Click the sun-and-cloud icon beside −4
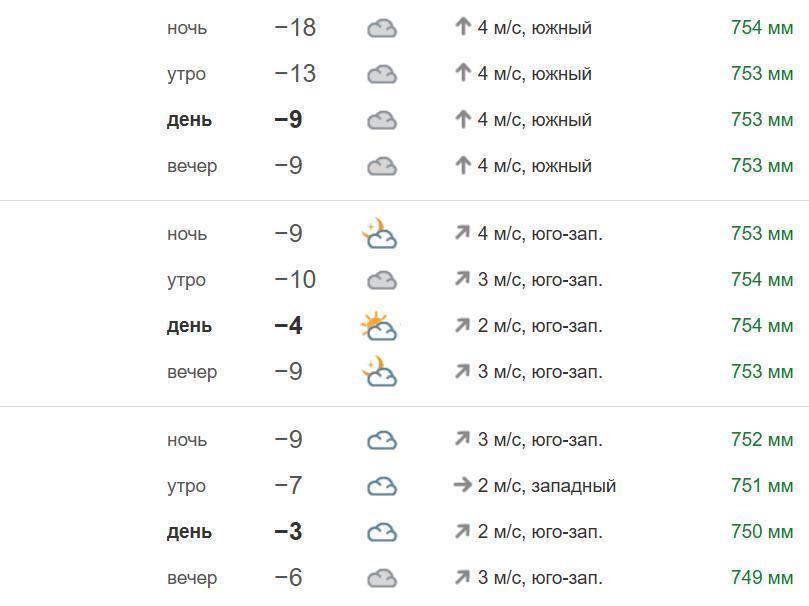This screenshot has height=606, width=809. (380, 326)
